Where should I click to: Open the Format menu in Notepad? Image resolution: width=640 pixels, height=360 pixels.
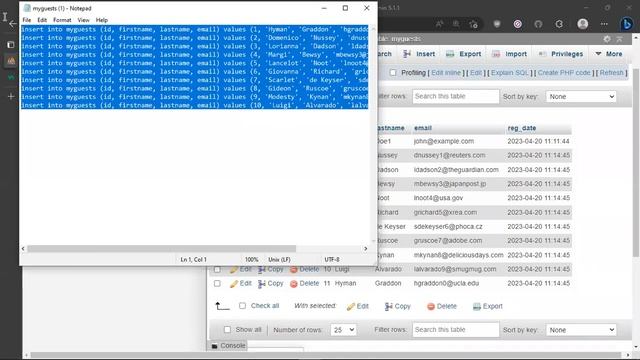(62, 20)
